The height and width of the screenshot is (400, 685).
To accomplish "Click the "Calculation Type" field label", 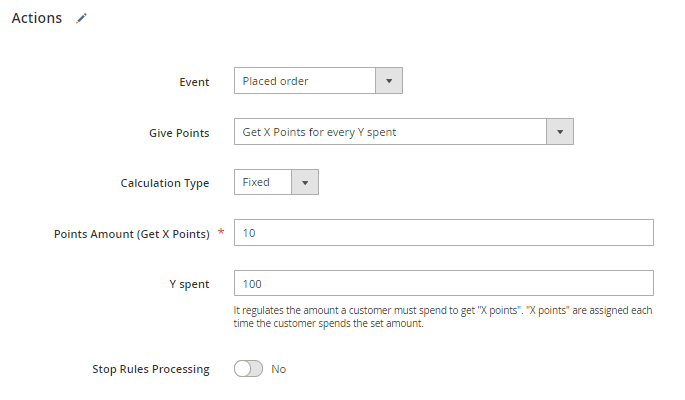I will tap(165, 183).
